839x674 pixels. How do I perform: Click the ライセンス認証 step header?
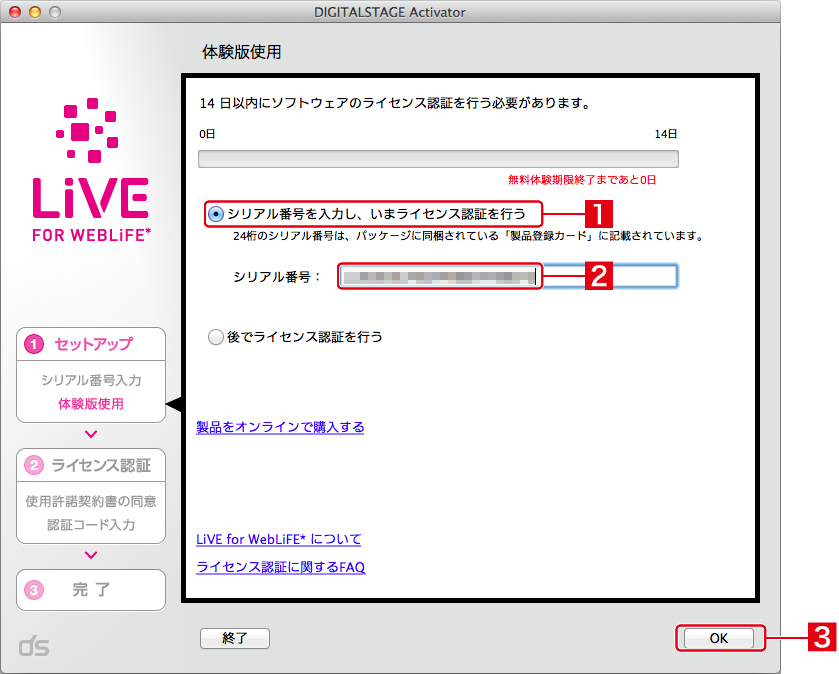(101, 465)
